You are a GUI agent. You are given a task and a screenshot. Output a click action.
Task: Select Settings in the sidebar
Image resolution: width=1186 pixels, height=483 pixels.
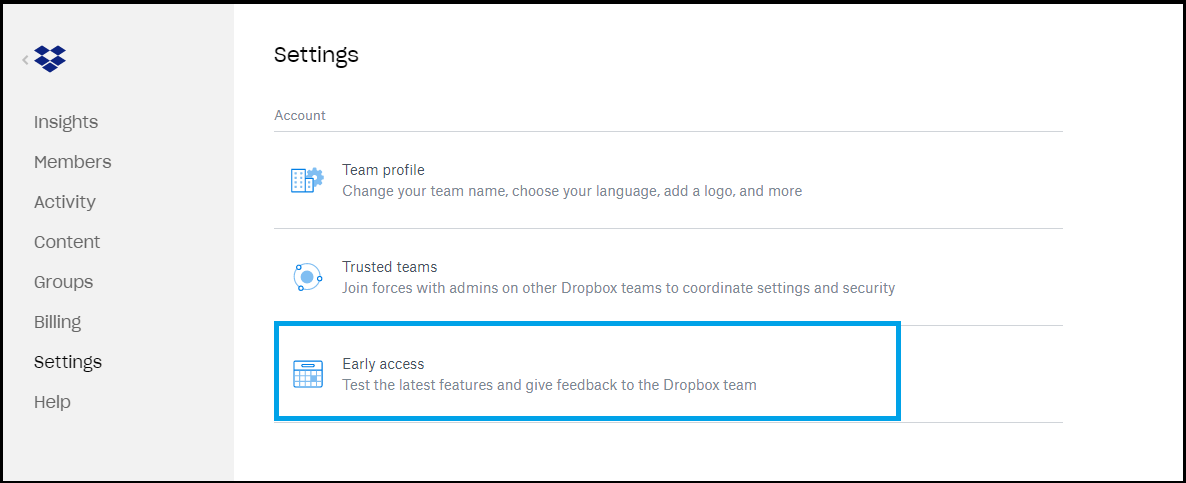[x=68, y=362]
